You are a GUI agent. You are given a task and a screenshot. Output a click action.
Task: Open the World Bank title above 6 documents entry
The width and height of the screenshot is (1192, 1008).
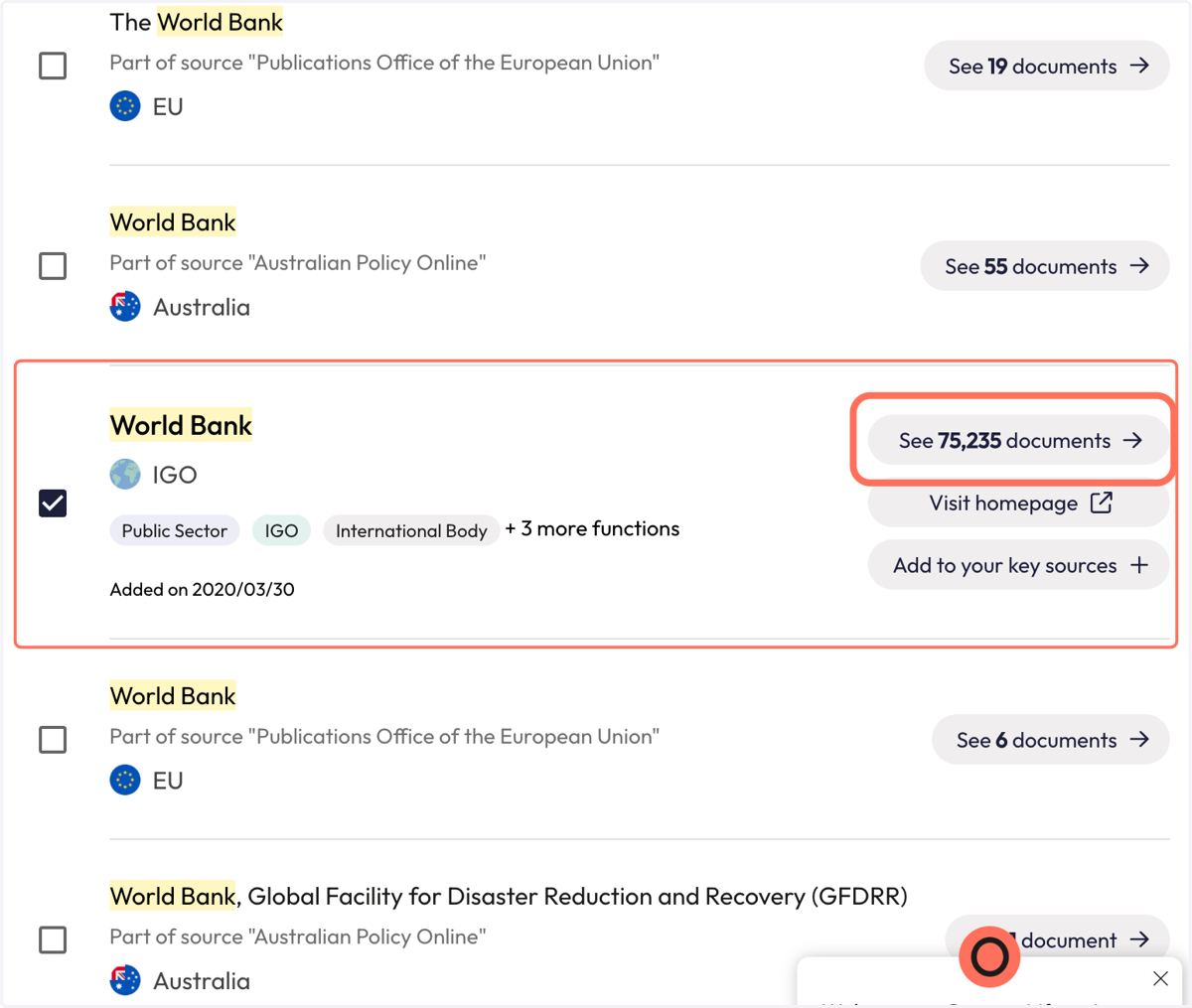(173, 696)
